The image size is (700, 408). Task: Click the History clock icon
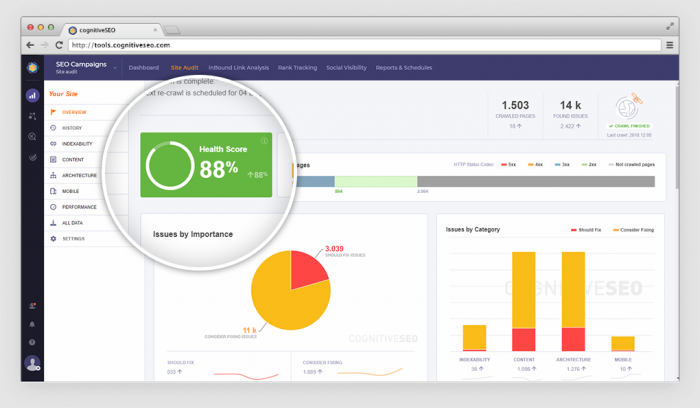click(53, 128)
